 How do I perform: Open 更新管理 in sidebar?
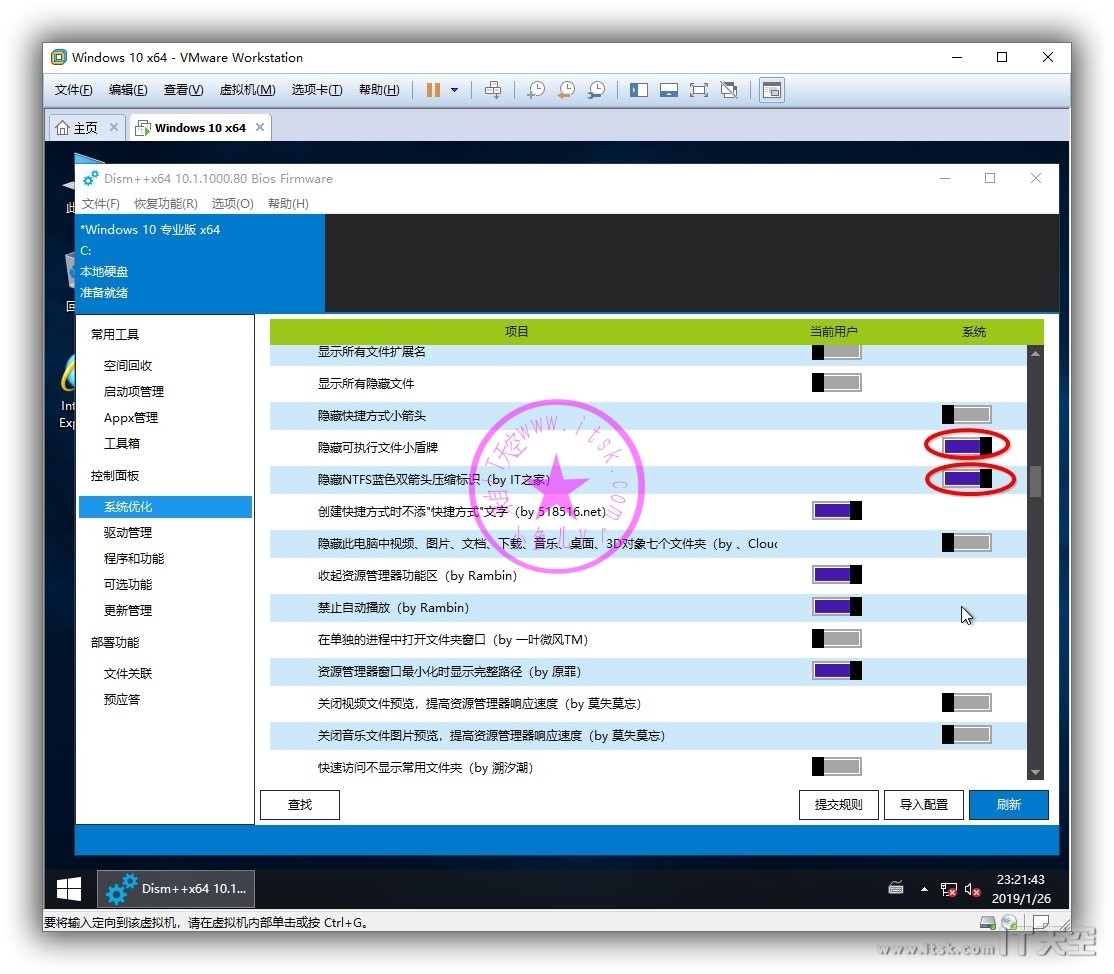point(128,610)
